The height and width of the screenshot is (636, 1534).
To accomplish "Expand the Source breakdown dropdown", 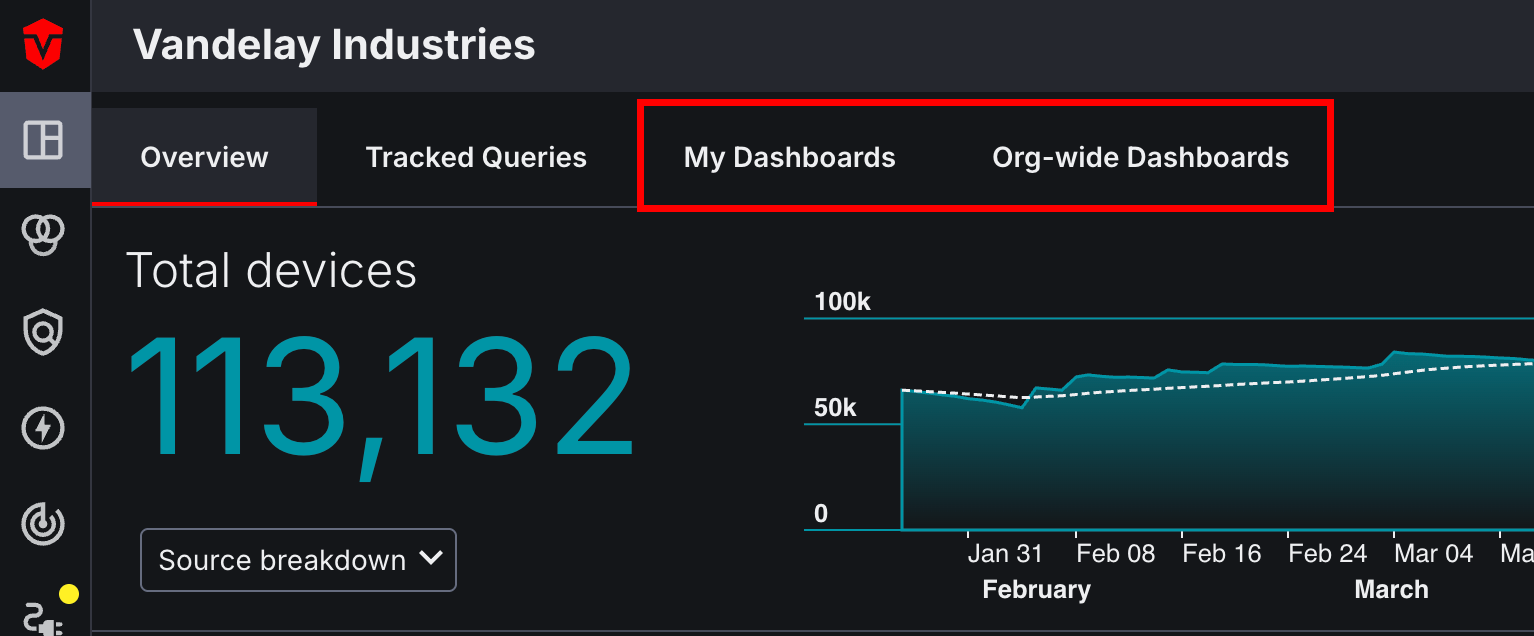I will pos(298,560).
